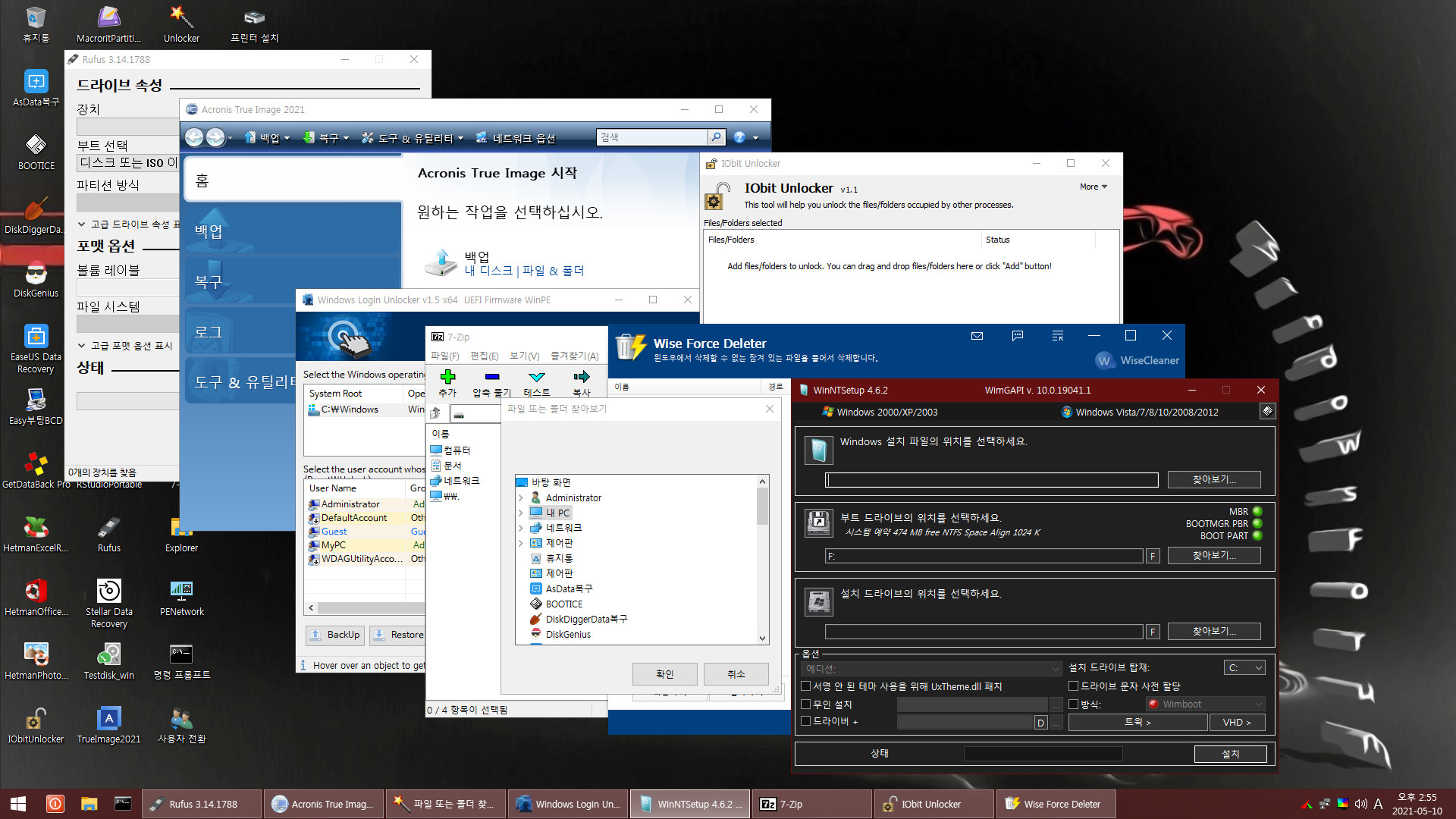Open the Unlocker desktop shortcut
This screenshot has height=819, width=1456.
[x=181, y=24]
